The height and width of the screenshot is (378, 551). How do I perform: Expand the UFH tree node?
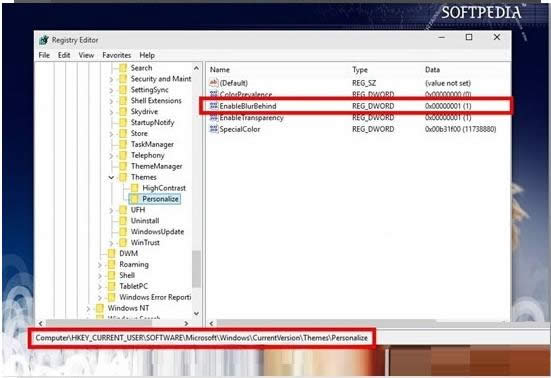point(111,210)
